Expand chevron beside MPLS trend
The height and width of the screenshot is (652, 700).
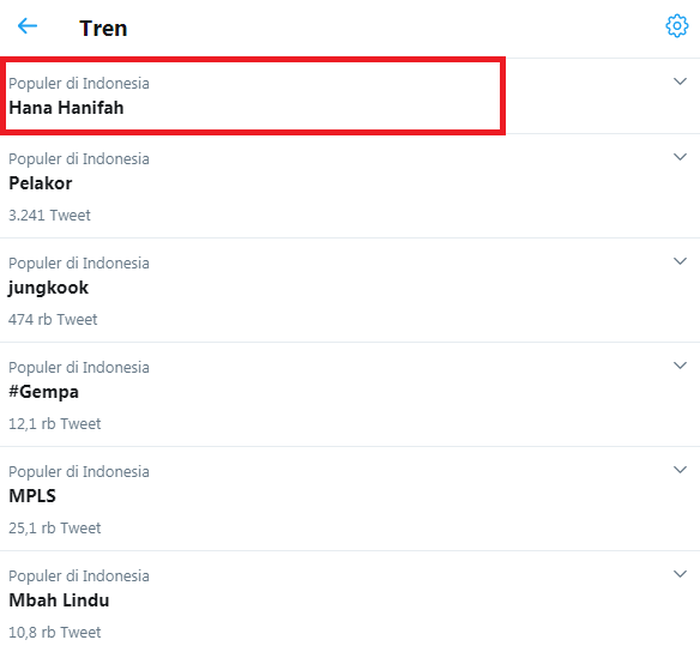point(680,470)
